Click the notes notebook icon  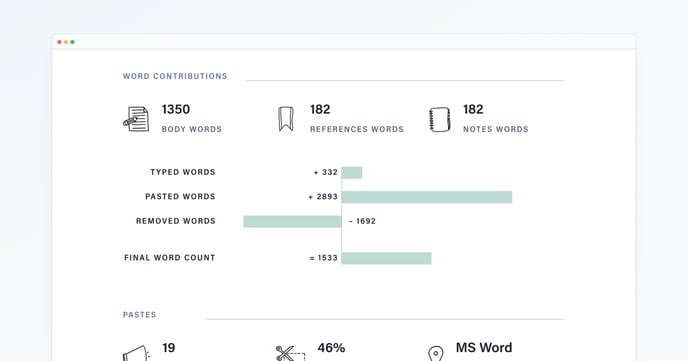click(440, 119)
